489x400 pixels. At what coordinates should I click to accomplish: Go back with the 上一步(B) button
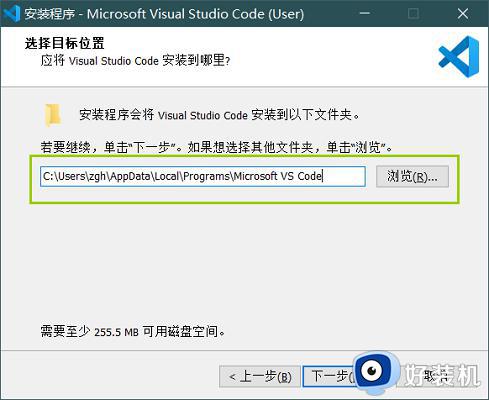tap(260, 377)
